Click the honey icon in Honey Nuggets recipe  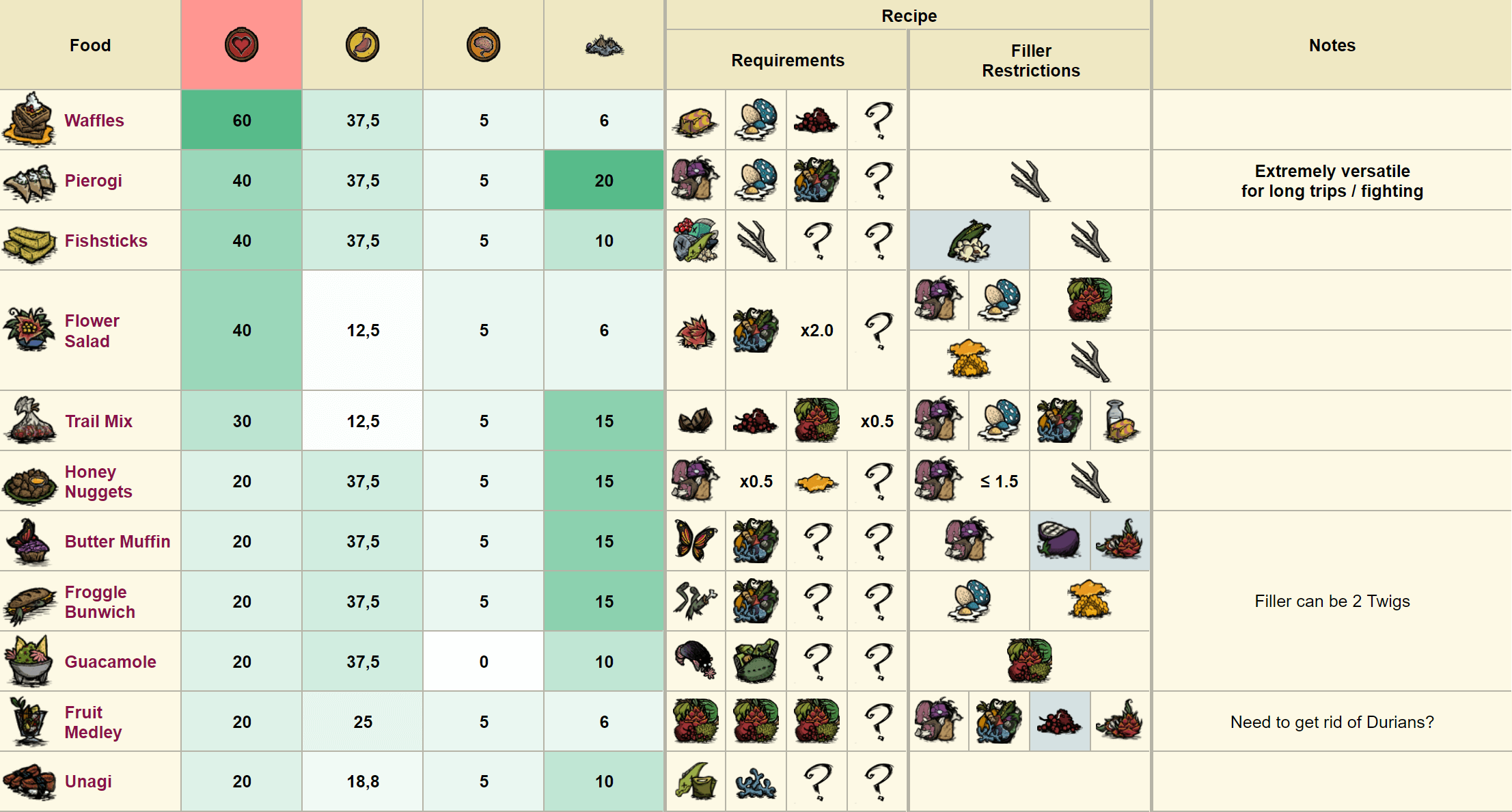(816, 482)
